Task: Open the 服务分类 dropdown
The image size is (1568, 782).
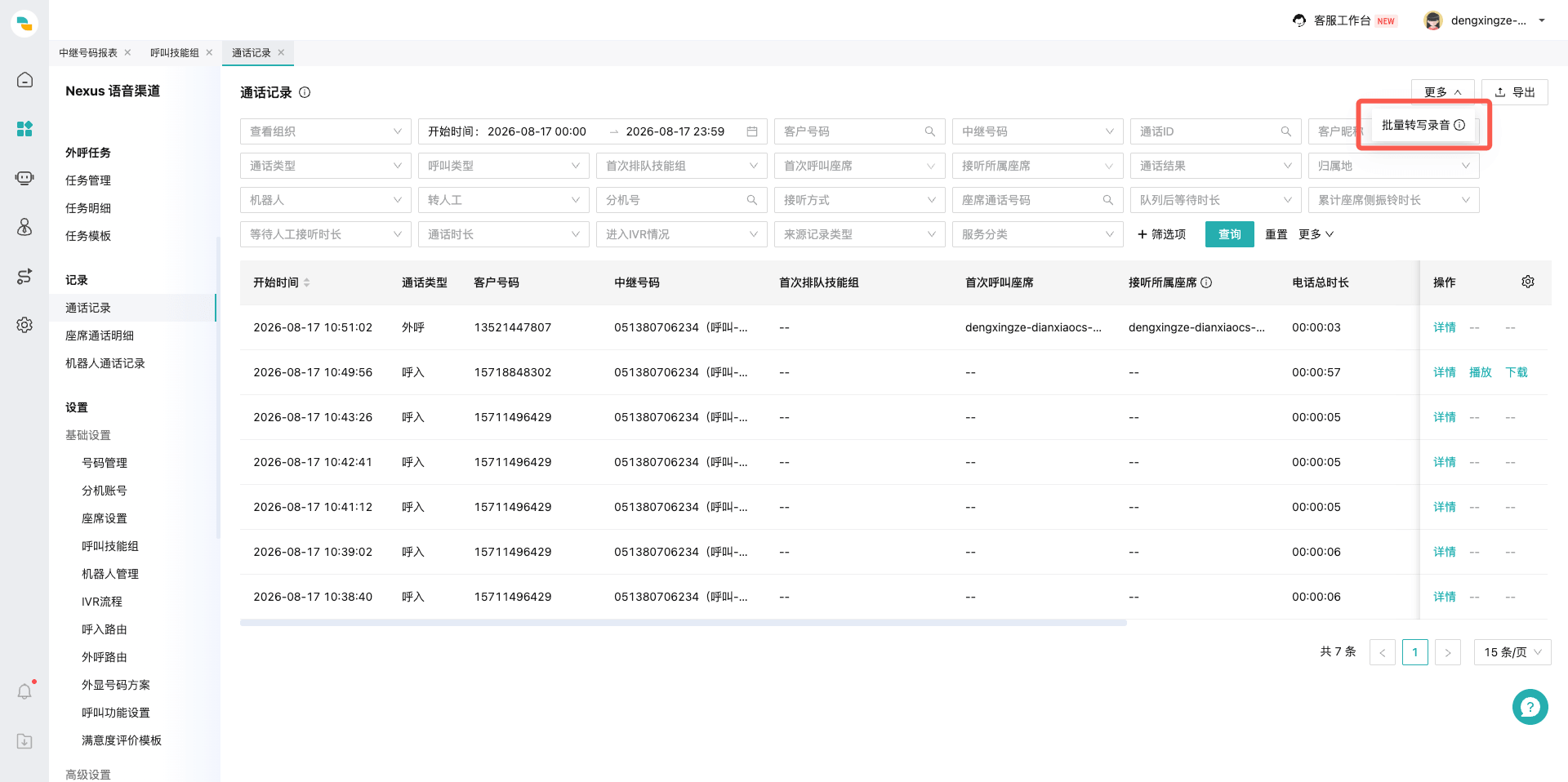Action: 1038,234
